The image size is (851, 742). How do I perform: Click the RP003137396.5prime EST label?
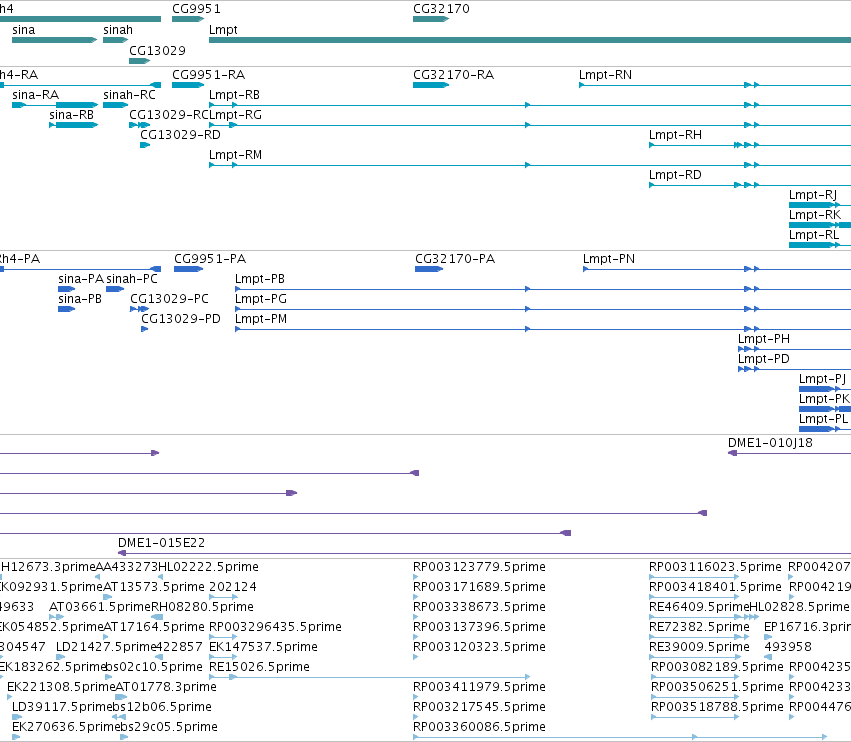click(x=479, y=627)
